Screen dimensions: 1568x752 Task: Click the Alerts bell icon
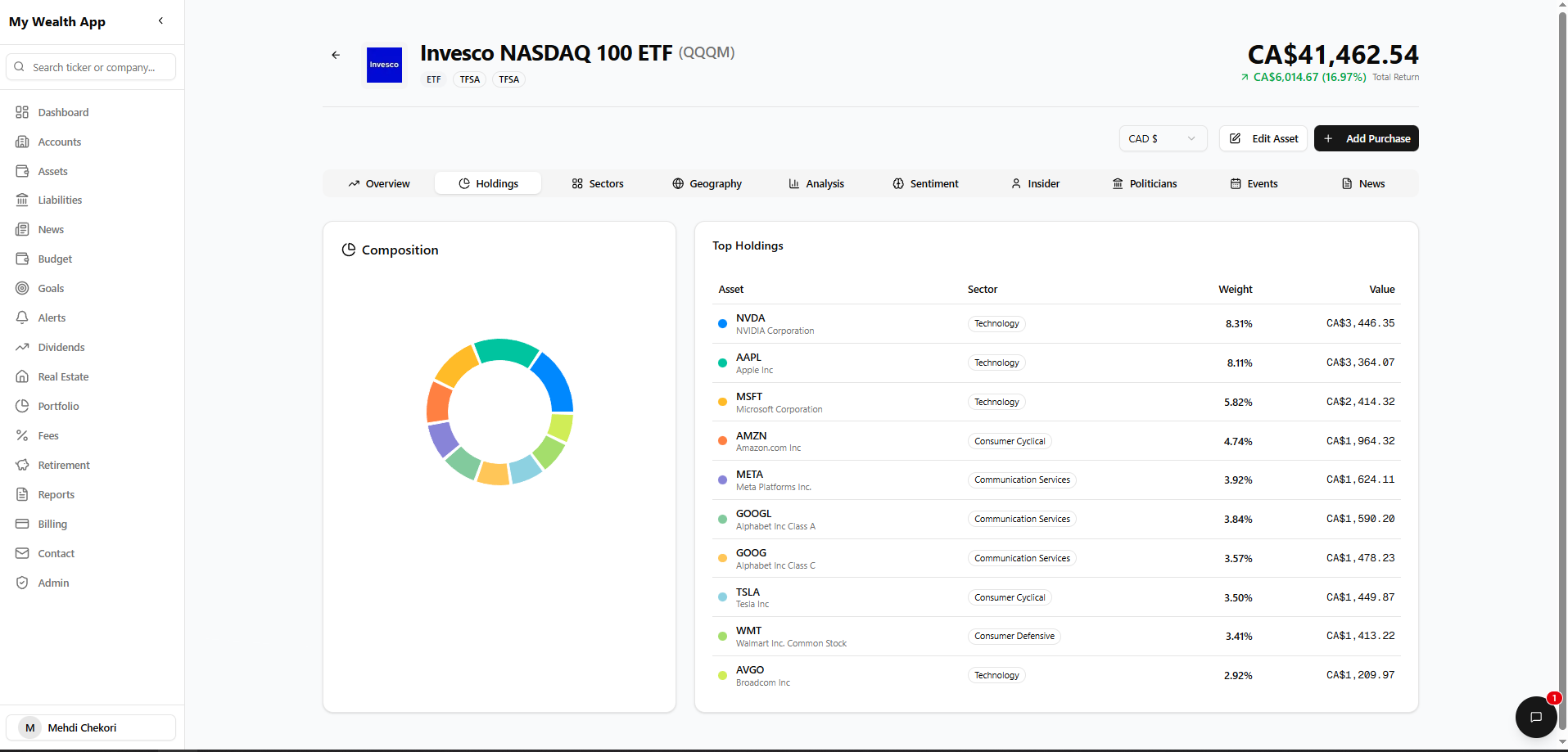(x=22, y=317)
